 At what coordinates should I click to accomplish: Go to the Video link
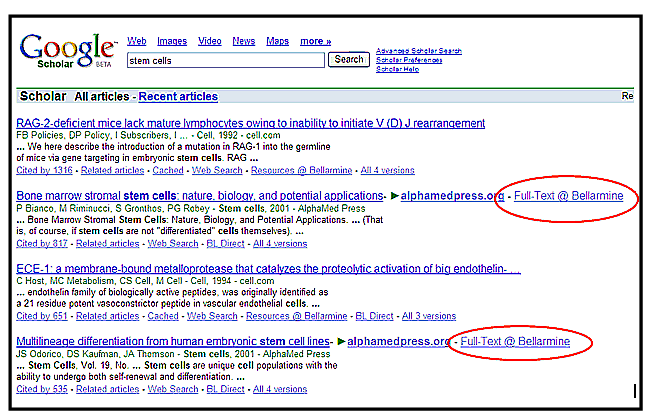(x=210, y=41)
